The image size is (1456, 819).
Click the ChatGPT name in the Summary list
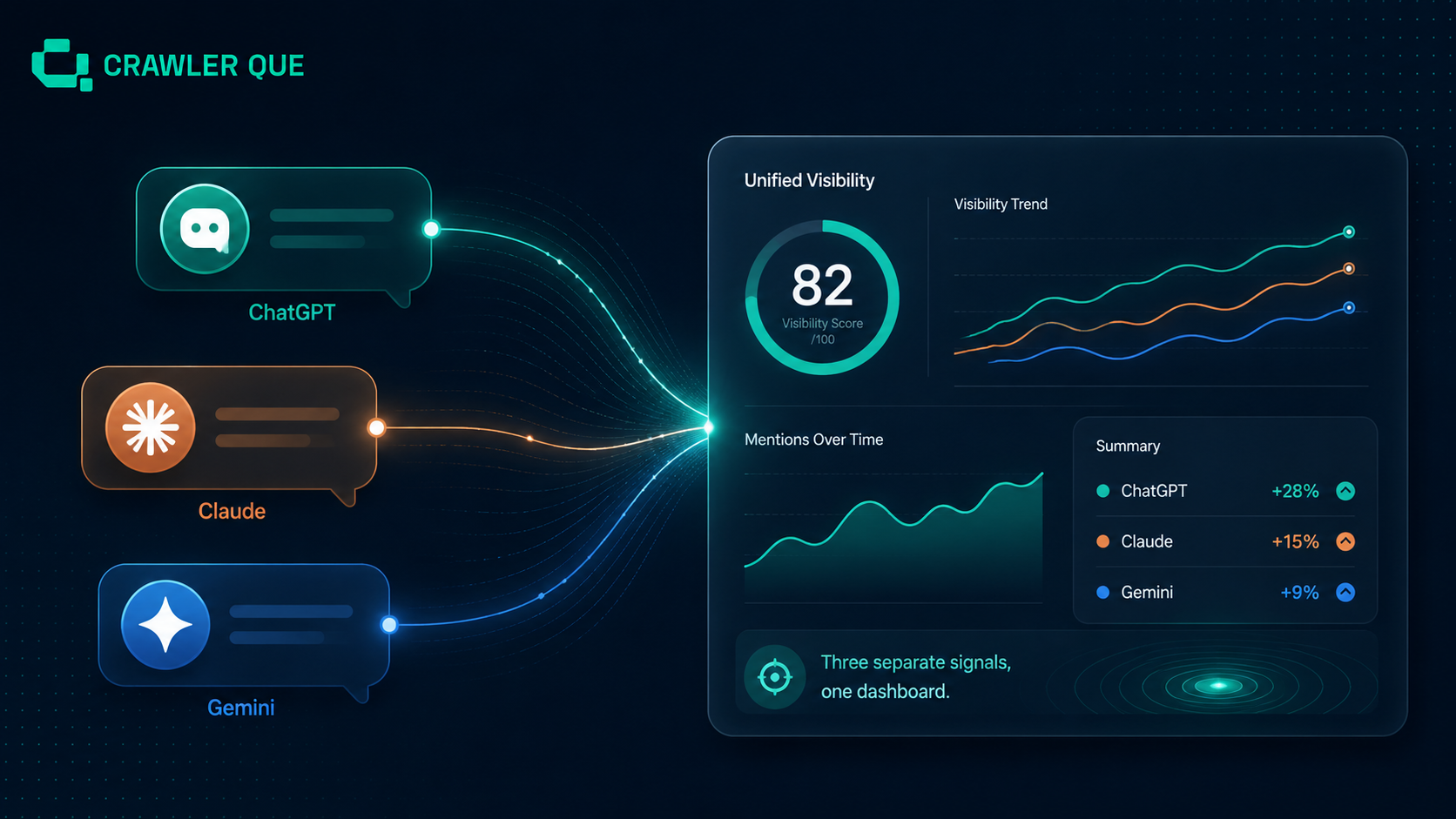(x=1154, y=491)
